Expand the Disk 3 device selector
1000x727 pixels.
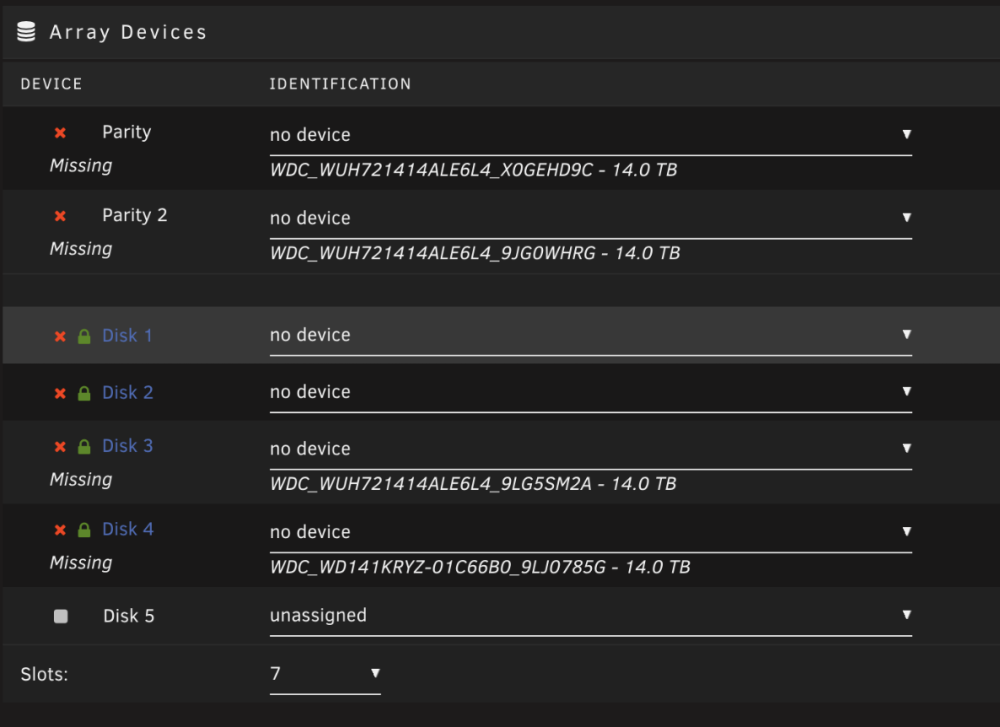pyautogui.click(x=591, y=449)
